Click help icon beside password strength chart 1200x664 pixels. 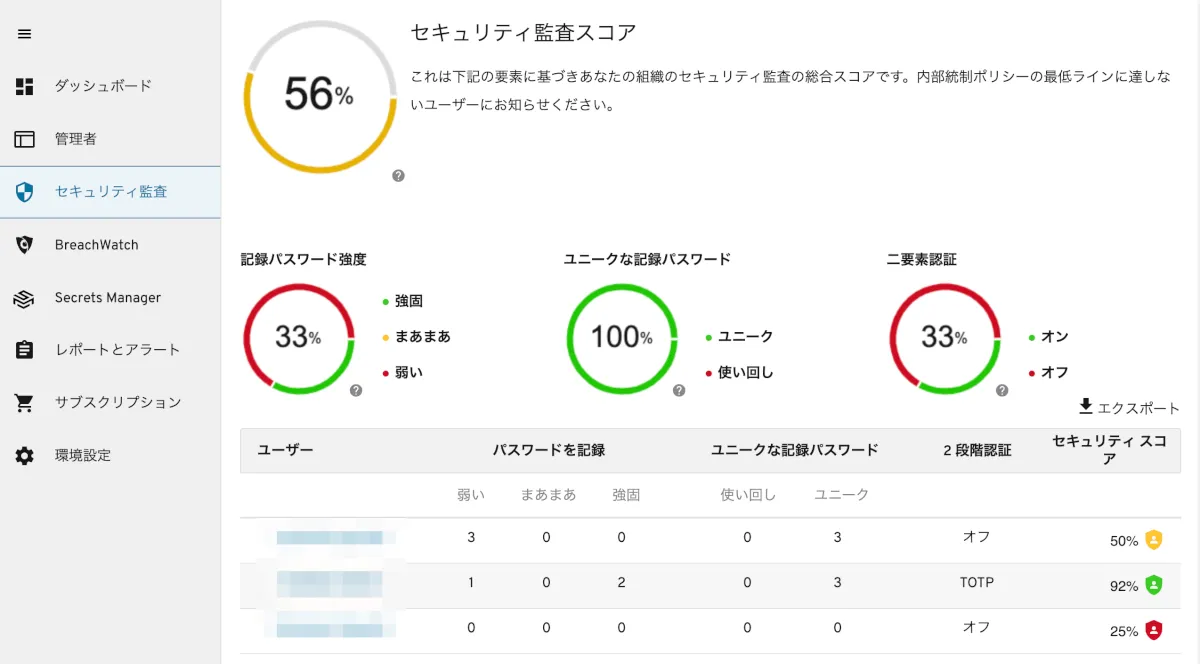pyautogui.click(x=356, y=391)
